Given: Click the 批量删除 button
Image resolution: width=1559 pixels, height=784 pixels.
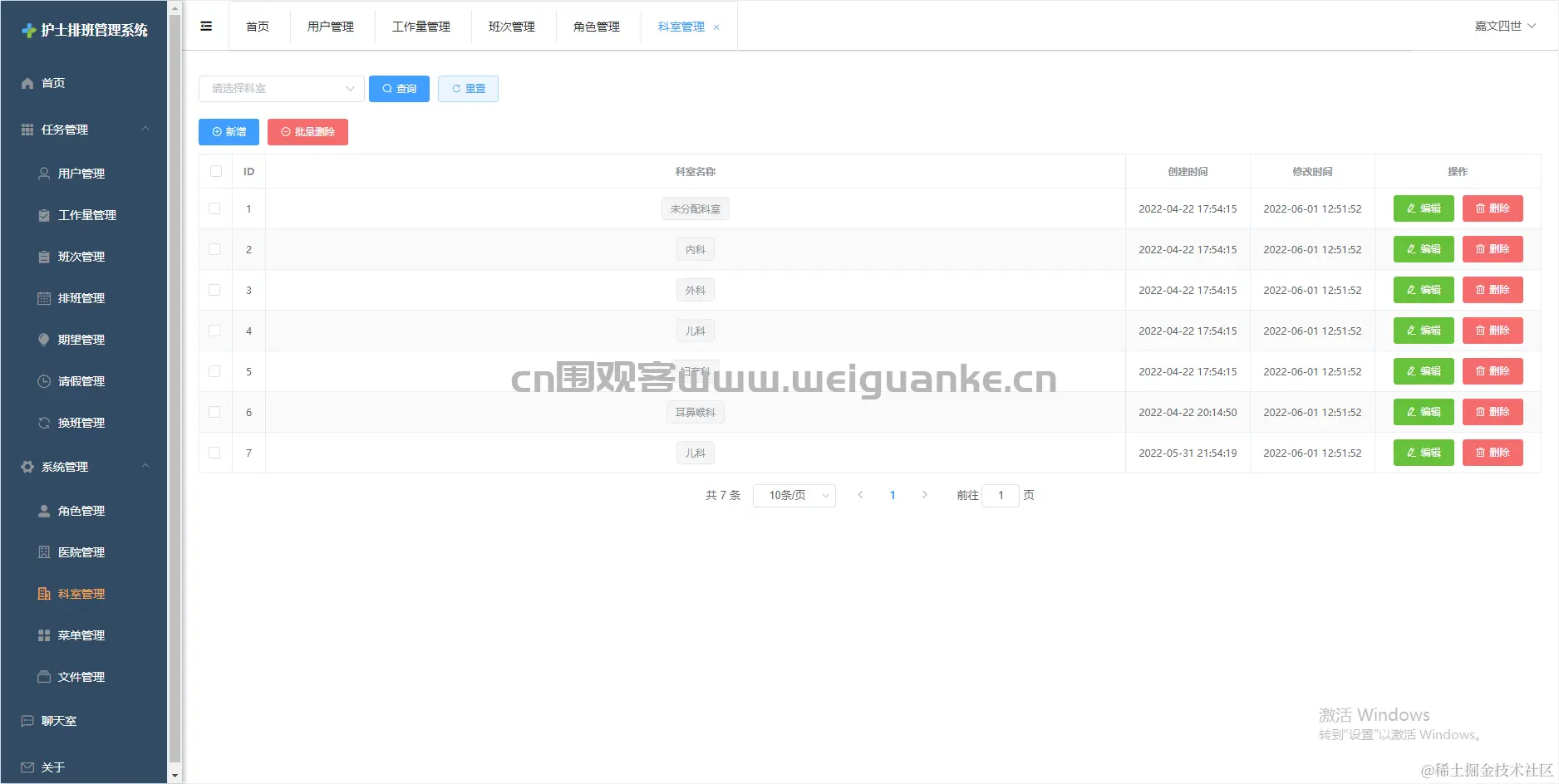Looking at the screenshot, I should point(307,132).
